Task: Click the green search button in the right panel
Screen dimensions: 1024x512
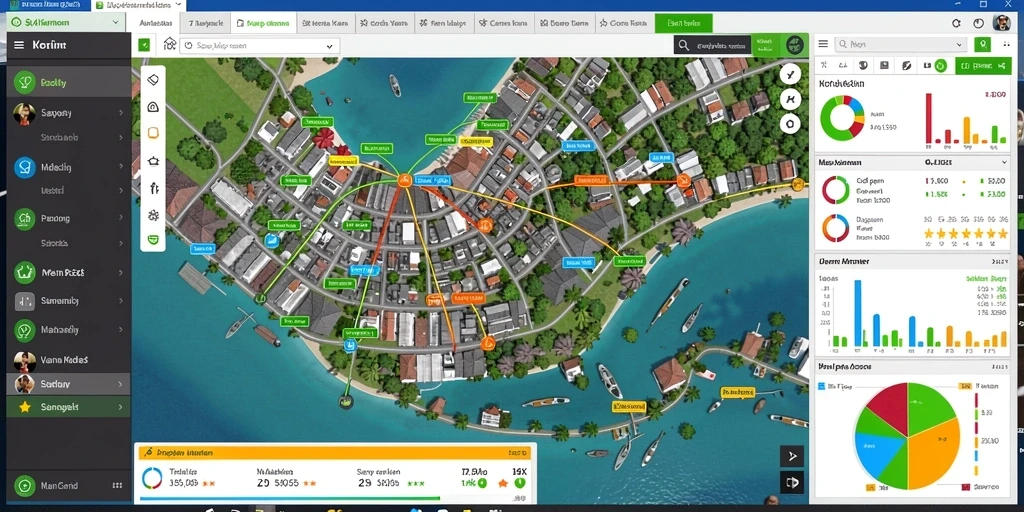Action: coord(982,44)
